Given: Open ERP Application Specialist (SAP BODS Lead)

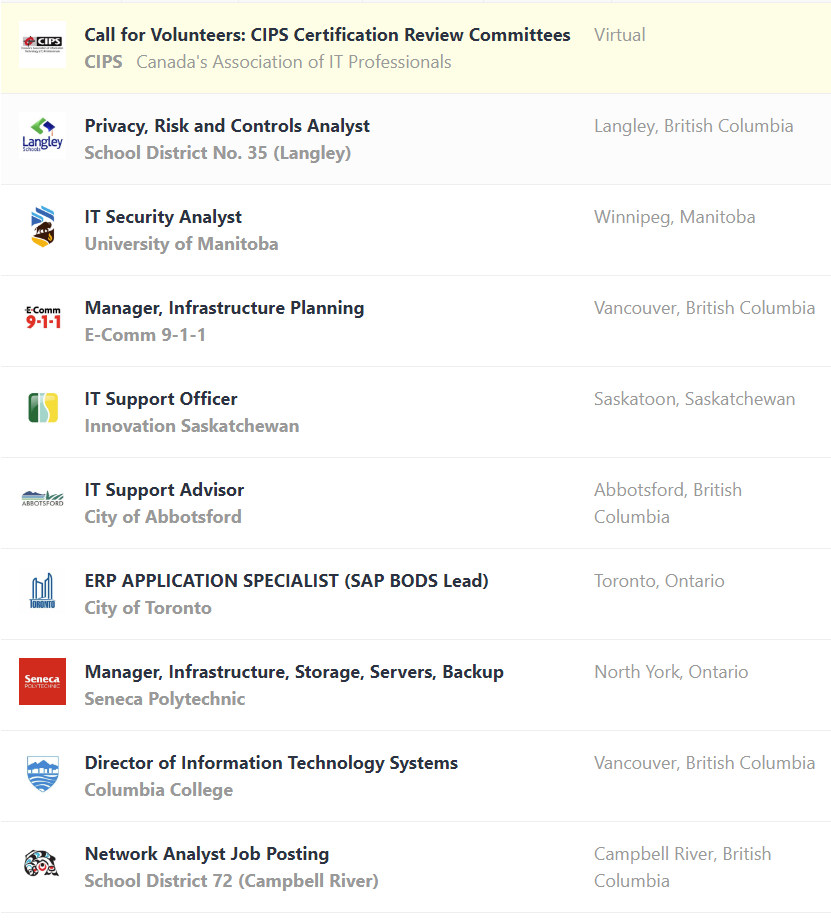Looking at the screenshot, I should pos(286,581).
